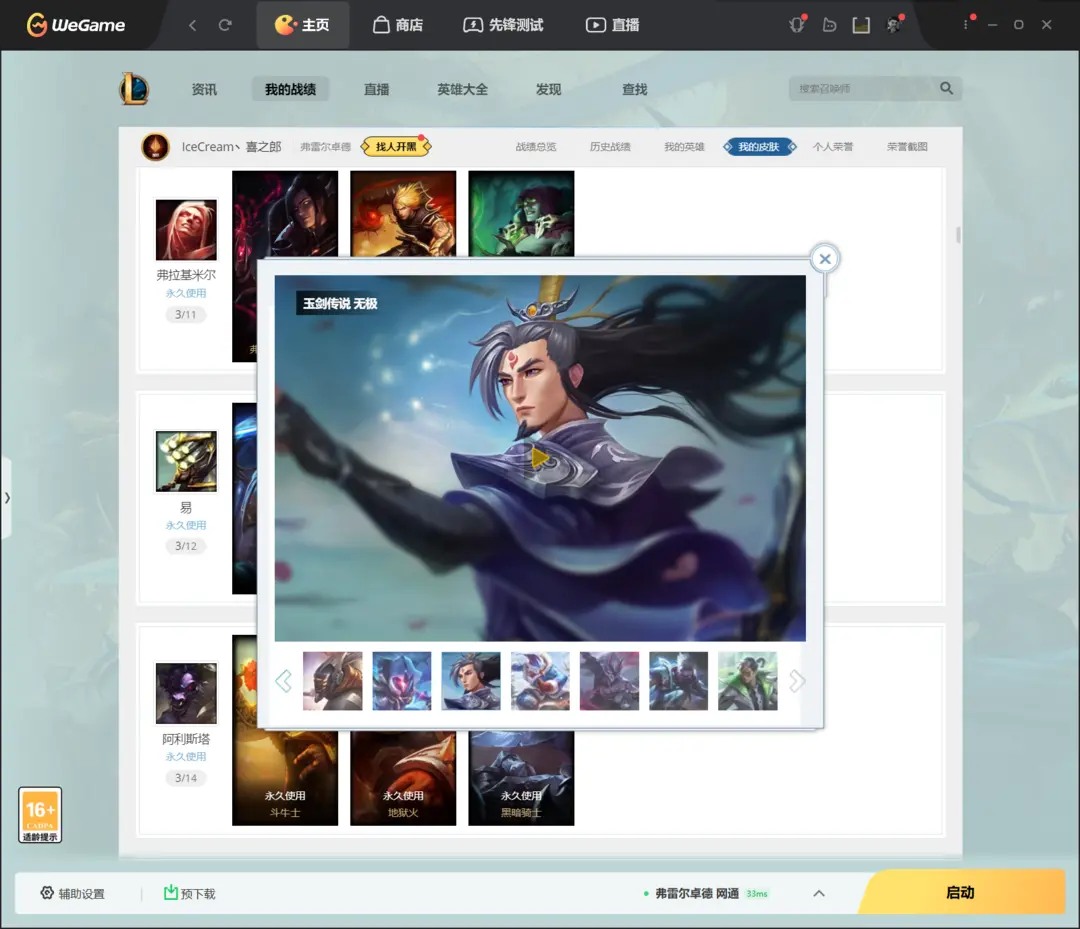Select the fourth white-red skin thumbnail
1080x929 pixels.
540,681
